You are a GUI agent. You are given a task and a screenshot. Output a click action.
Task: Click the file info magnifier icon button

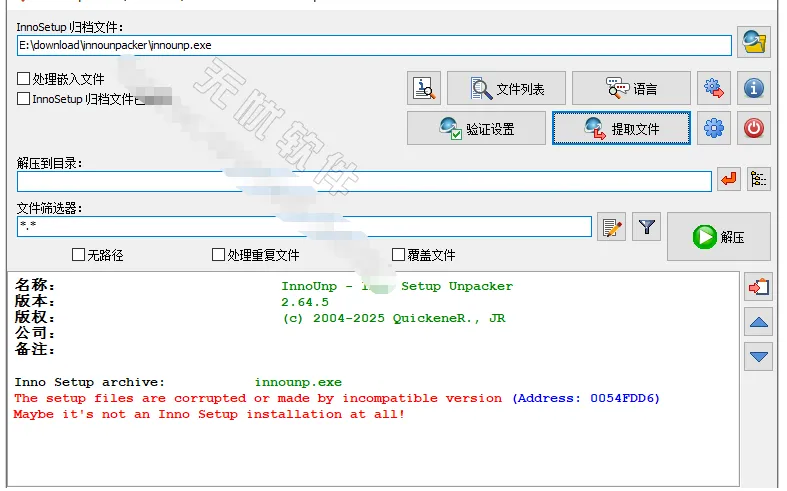click(x=424, y=88)
